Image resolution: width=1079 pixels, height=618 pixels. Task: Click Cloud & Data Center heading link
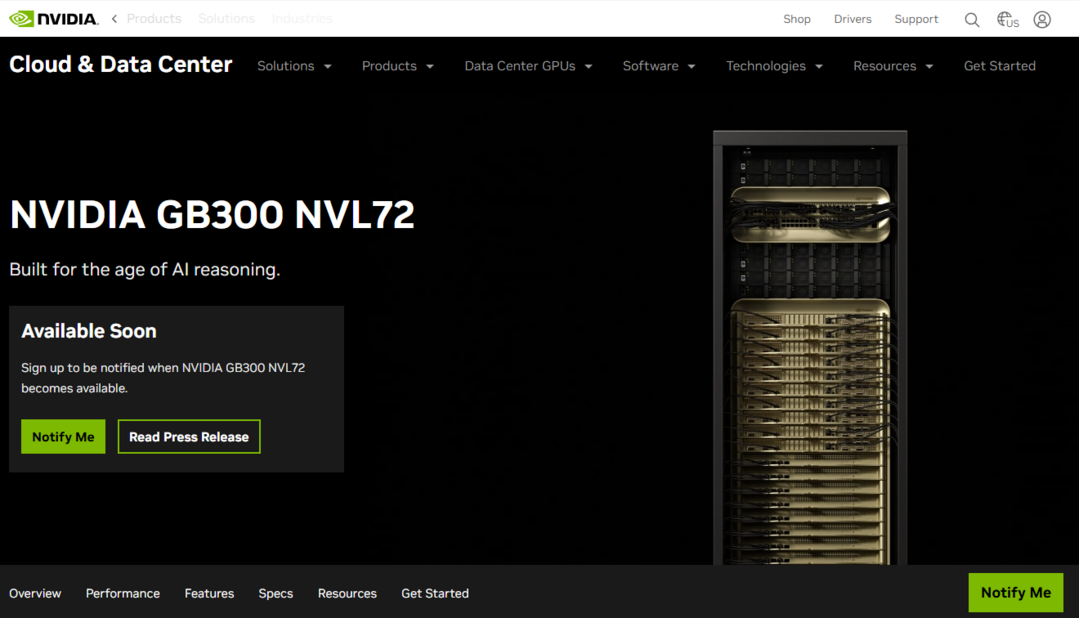pyautogui.click(x=120, y=64)
